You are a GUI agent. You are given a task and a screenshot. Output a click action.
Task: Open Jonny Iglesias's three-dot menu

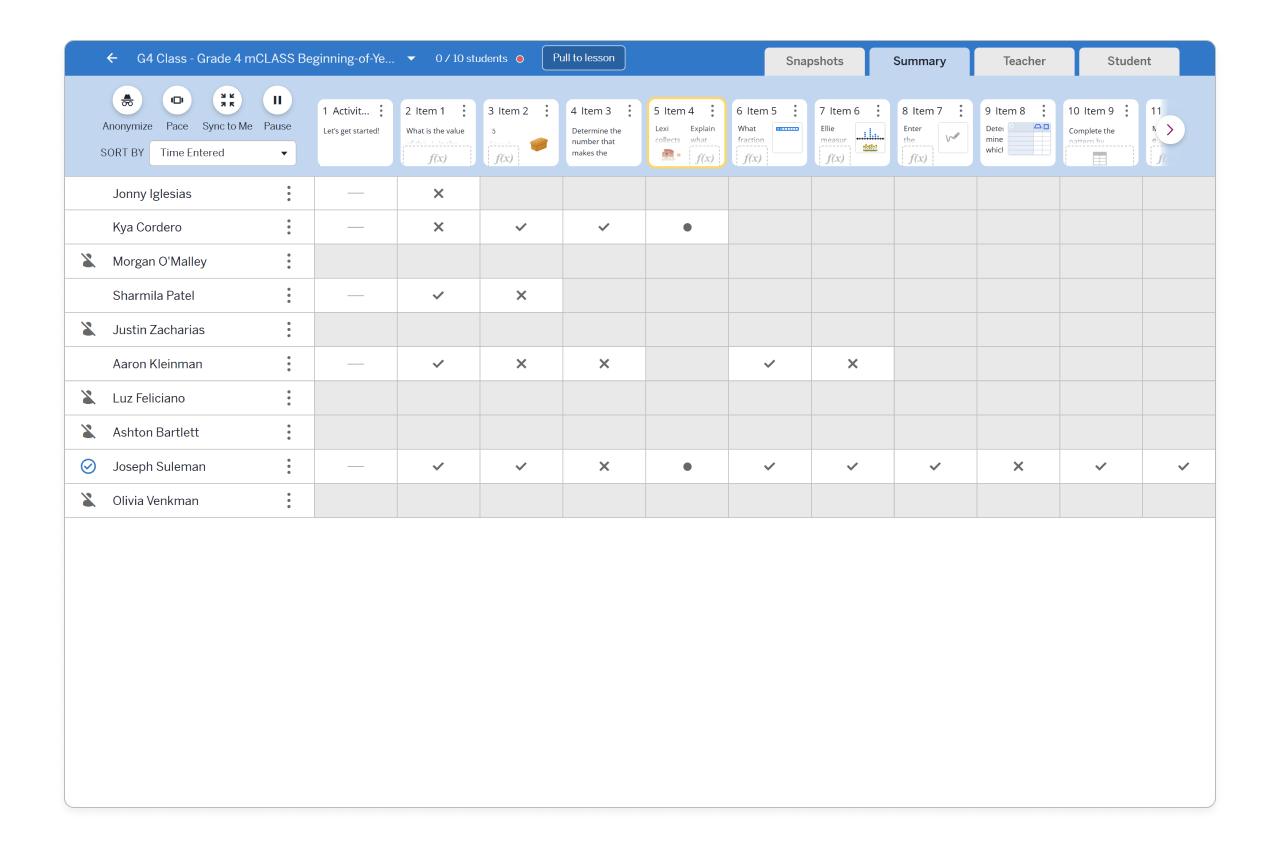point(288,193)
